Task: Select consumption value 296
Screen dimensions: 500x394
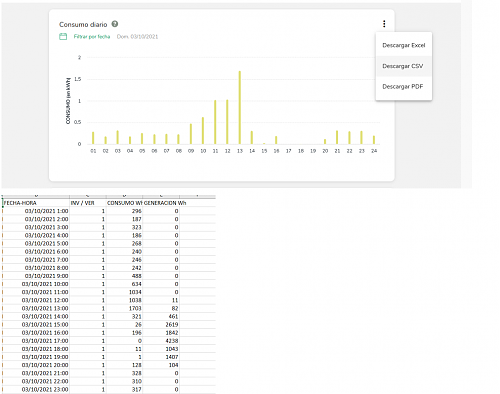Action: 124,211
